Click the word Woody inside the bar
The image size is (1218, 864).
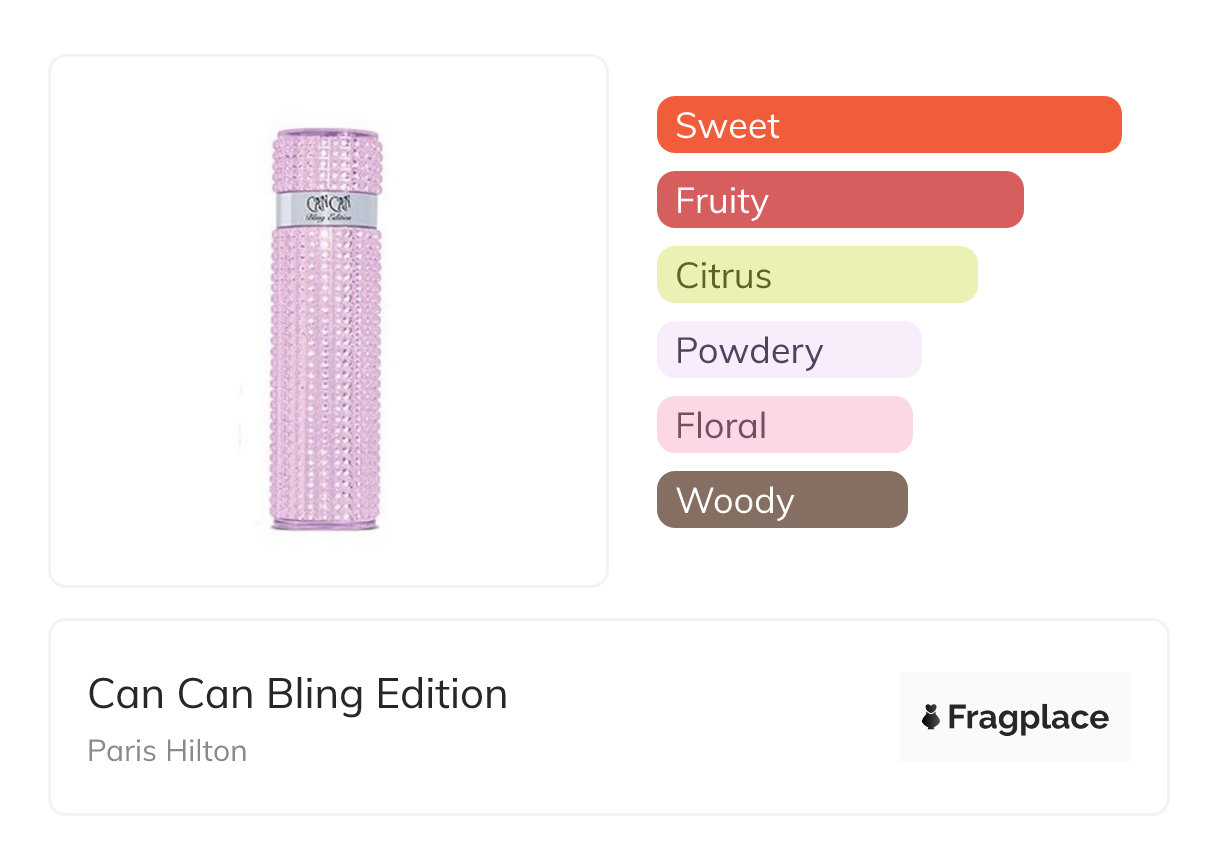[734, 501]
